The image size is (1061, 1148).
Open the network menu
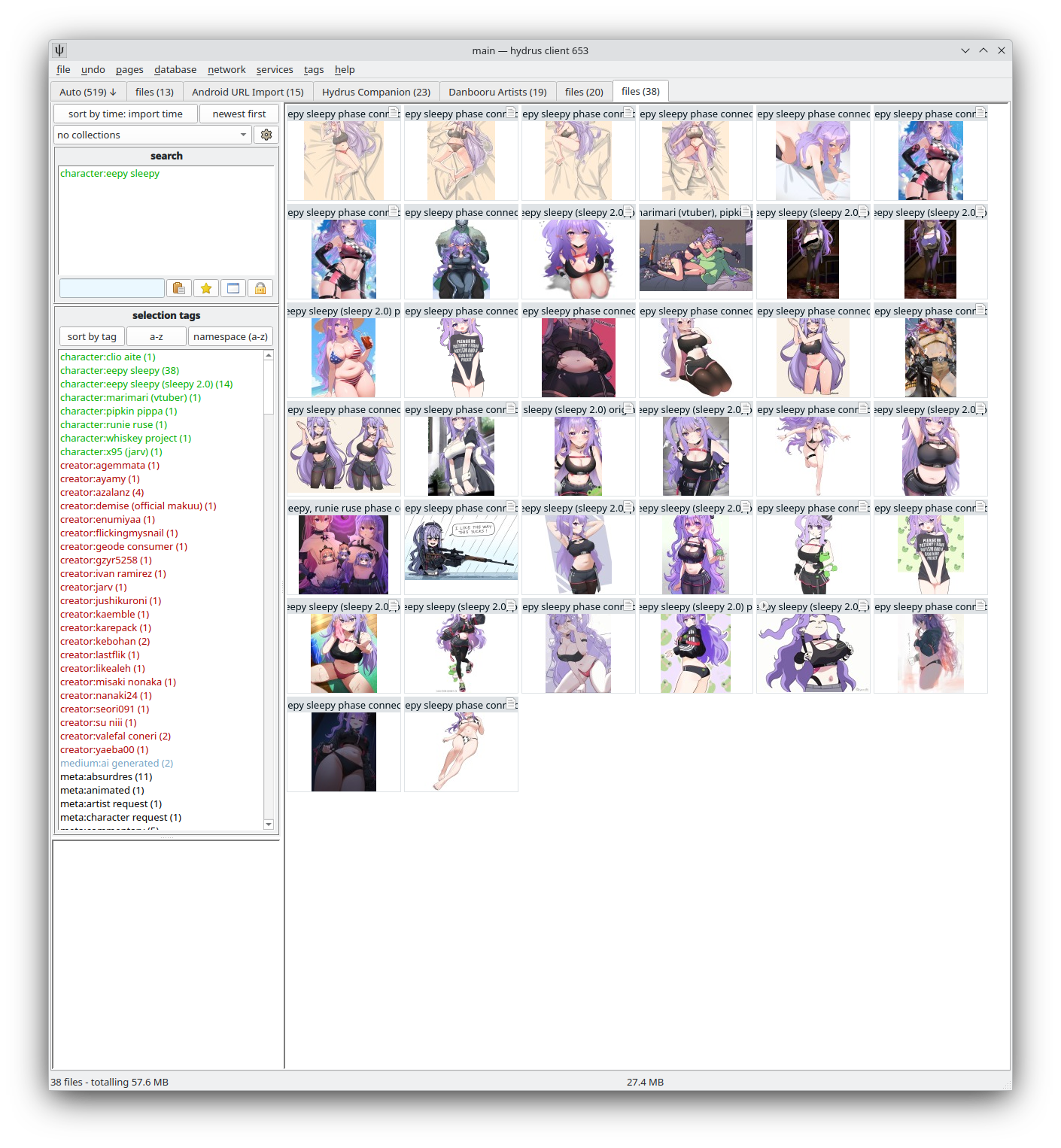[226, 69]
